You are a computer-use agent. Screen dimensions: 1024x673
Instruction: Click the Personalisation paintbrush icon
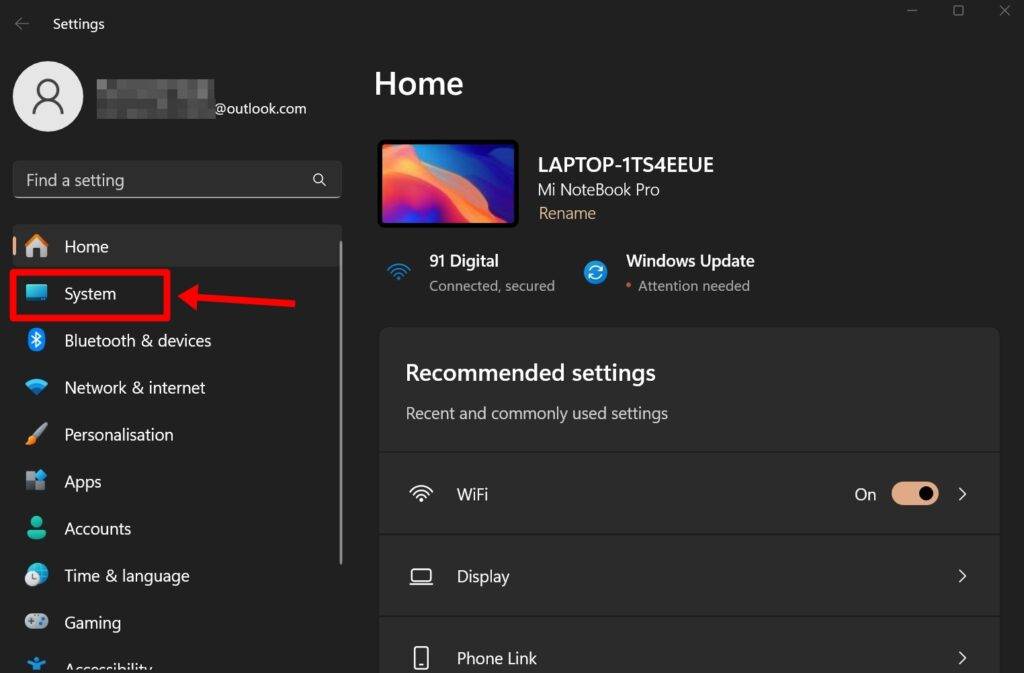(35, 434)
